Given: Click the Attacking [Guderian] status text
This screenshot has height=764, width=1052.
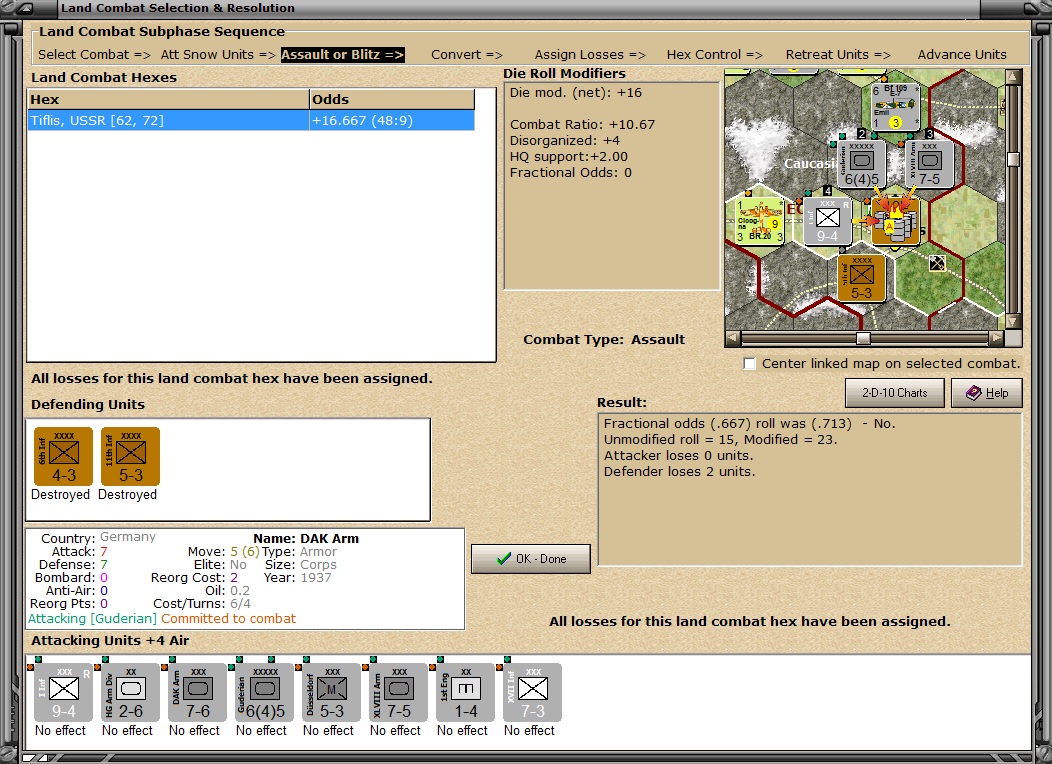Looking at the screenshot, I should [x=92, y=619].
